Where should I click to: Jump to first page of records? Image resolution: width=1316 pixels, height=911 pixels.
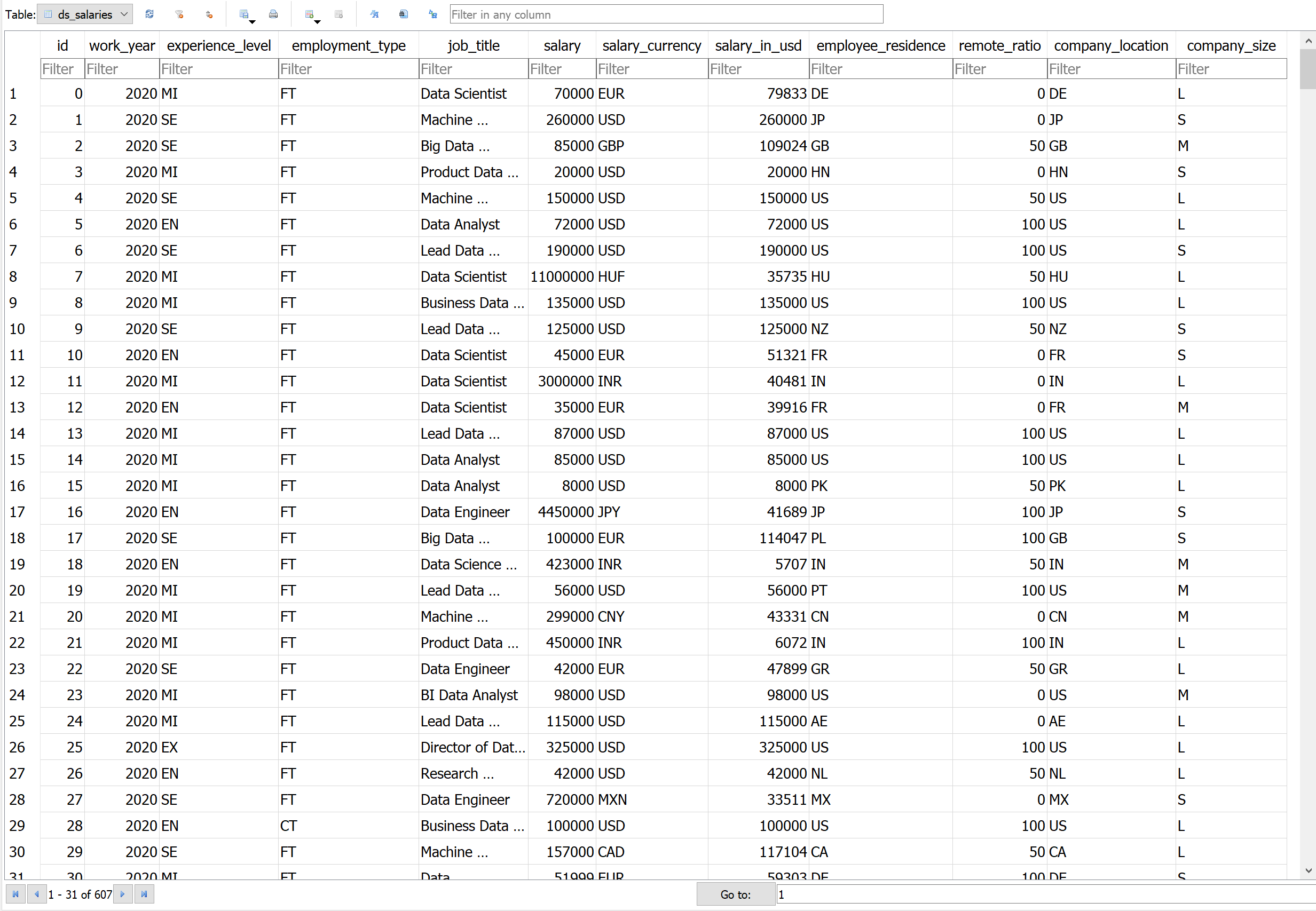[x=15, y=894]
